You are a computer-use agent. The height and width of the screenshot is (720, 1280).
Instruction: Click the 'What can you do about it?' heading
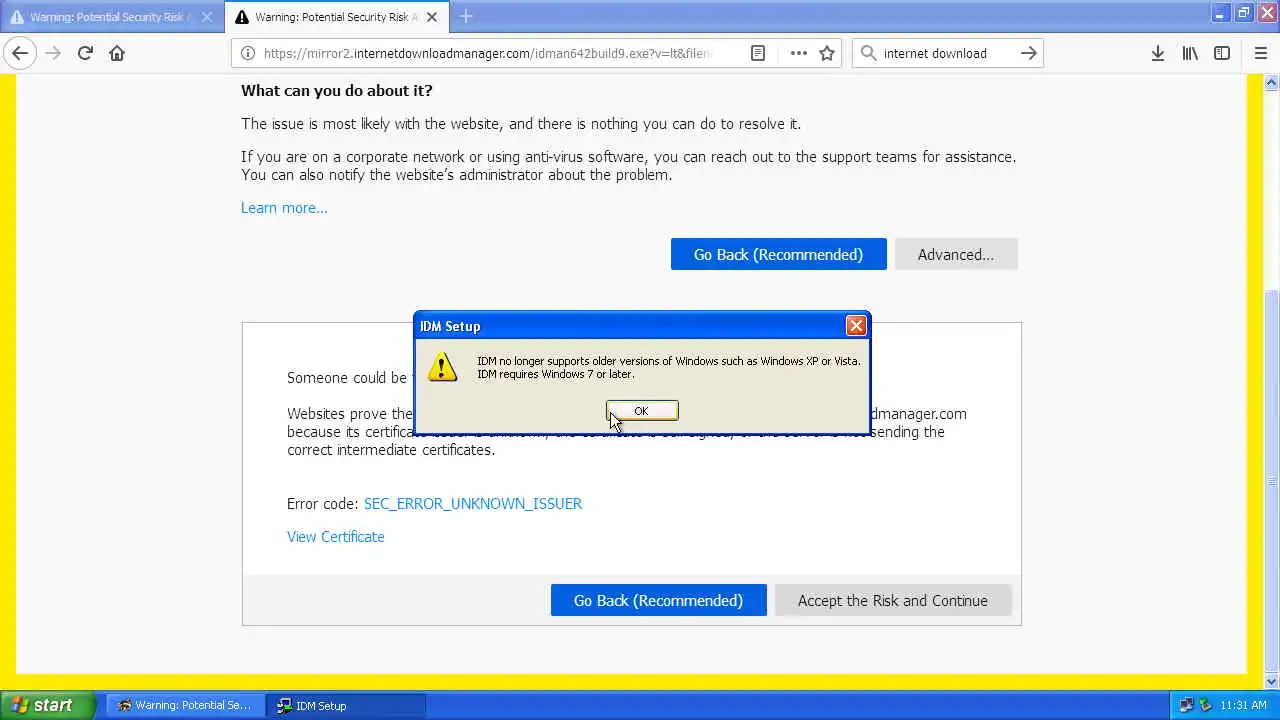coord(337,90)
